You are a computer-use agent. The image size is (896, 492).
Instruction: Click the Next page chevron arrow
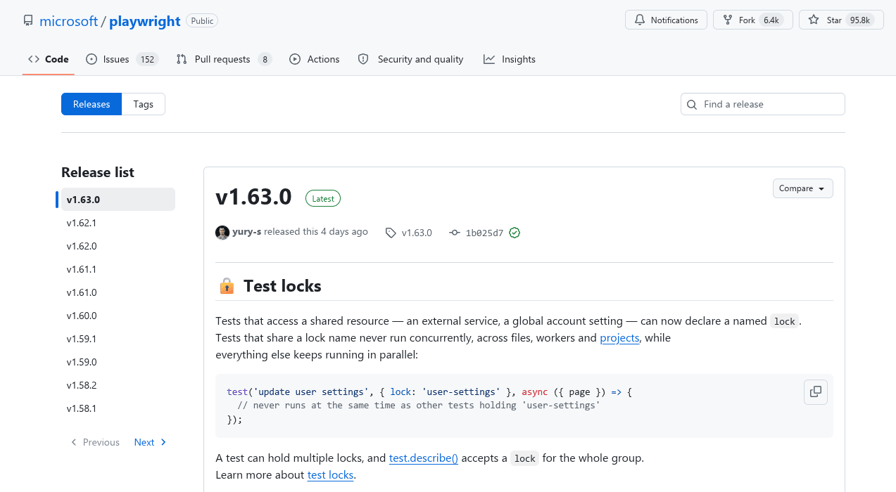coord(163,442)
